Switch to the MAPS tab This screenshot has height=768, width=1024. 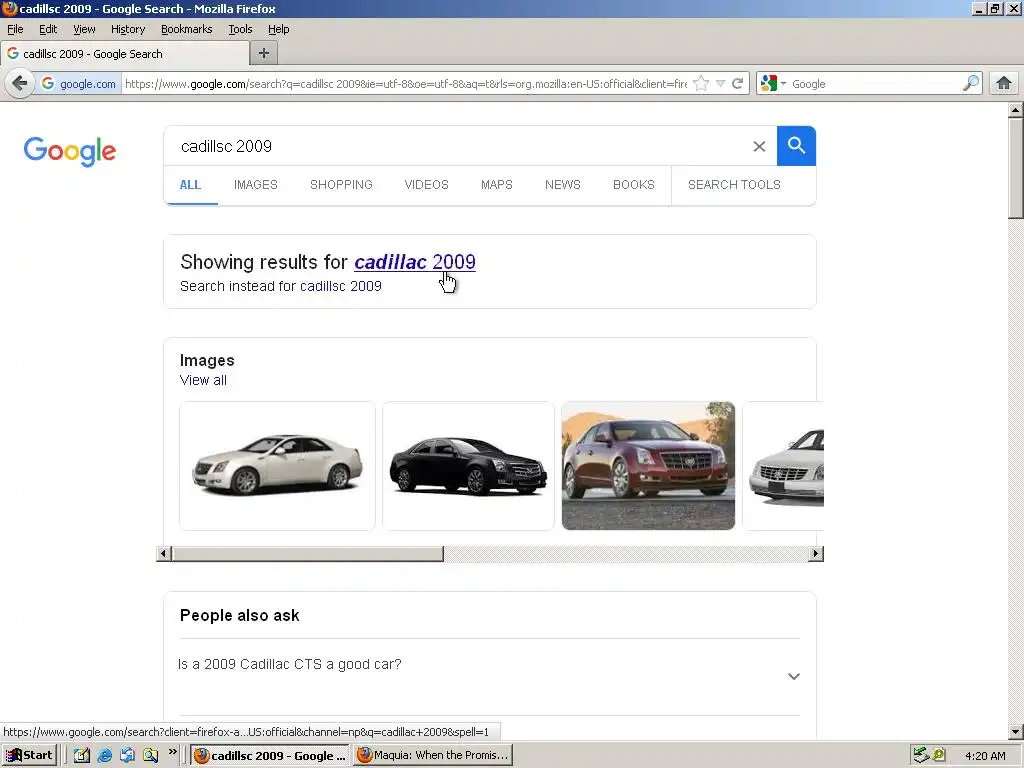tap(497, 185)
